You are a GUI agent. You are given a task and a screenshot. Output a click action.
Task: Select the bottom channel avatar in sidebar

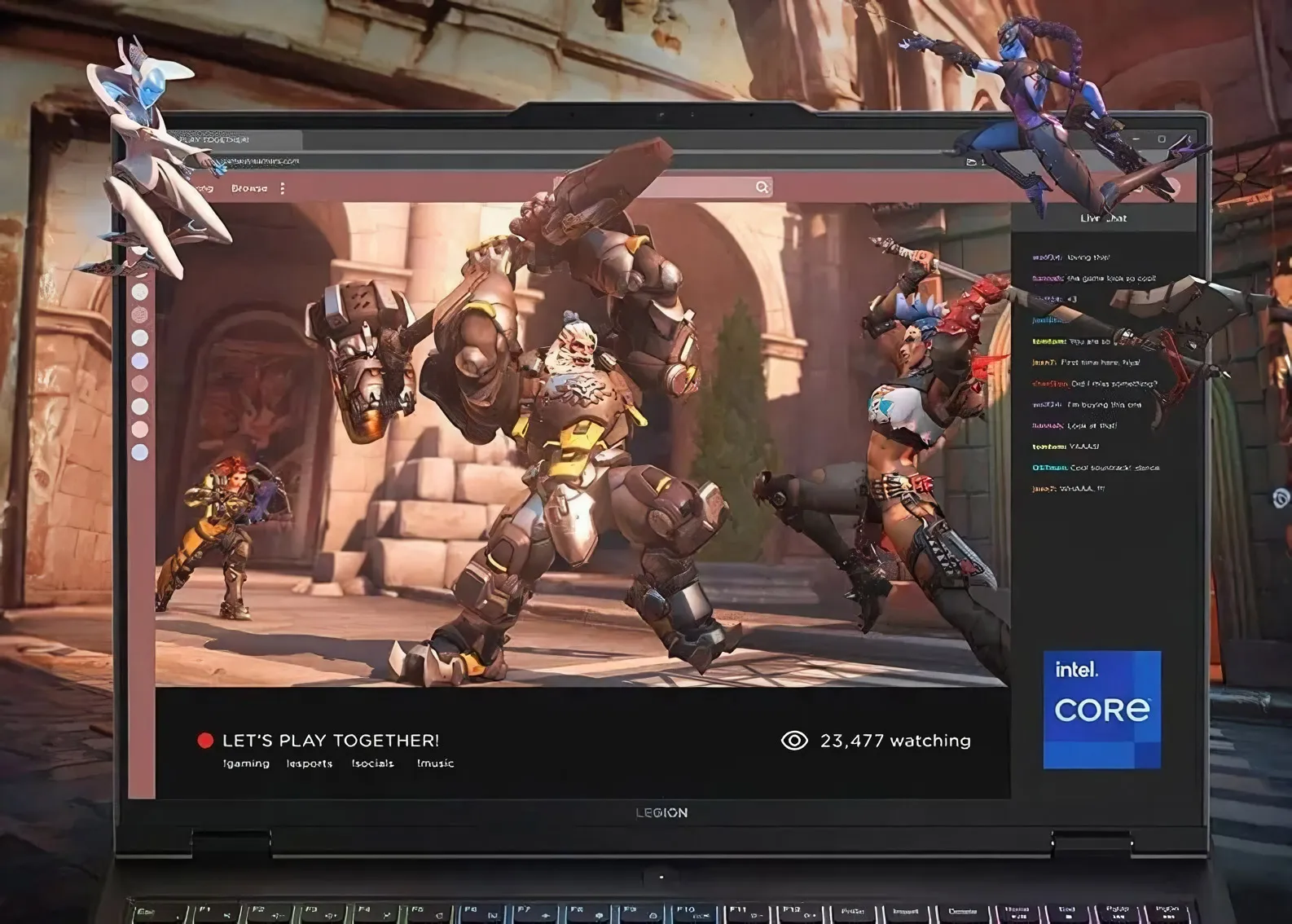140,451
